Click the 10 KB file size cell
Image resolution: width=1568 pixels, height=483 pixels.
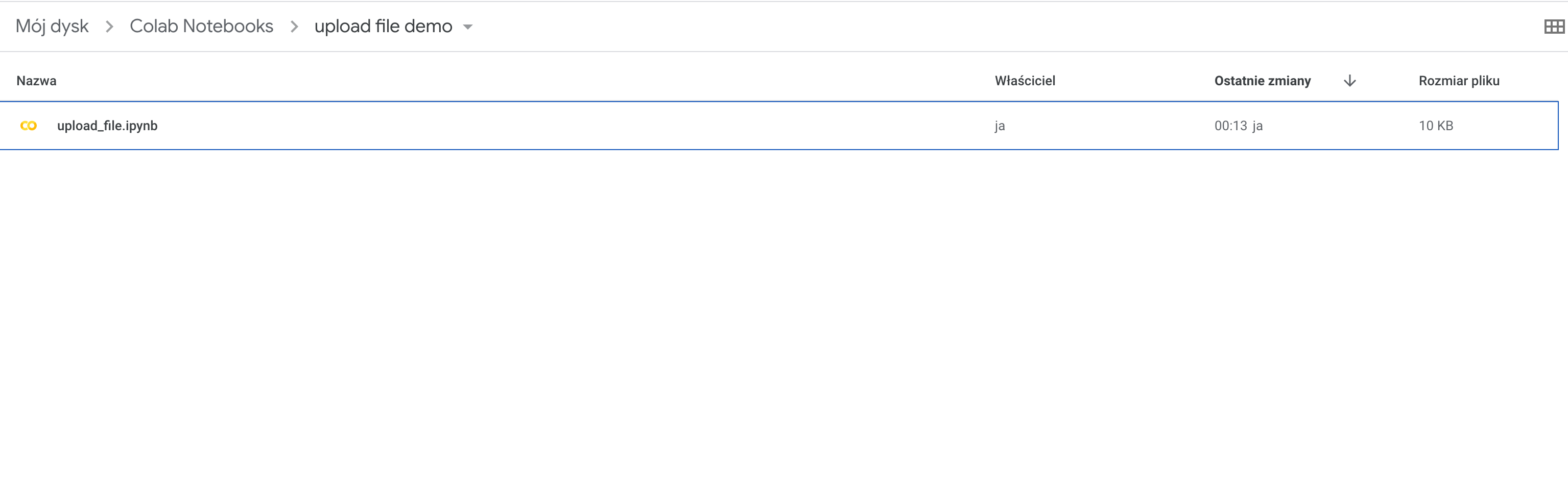(x=1436, y=126)
